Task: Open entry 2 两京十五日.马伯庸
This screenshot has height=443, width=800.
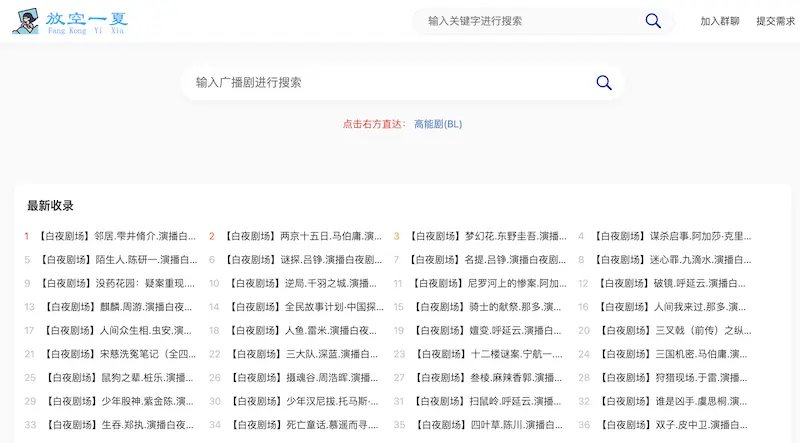Action: pos(303,236)
